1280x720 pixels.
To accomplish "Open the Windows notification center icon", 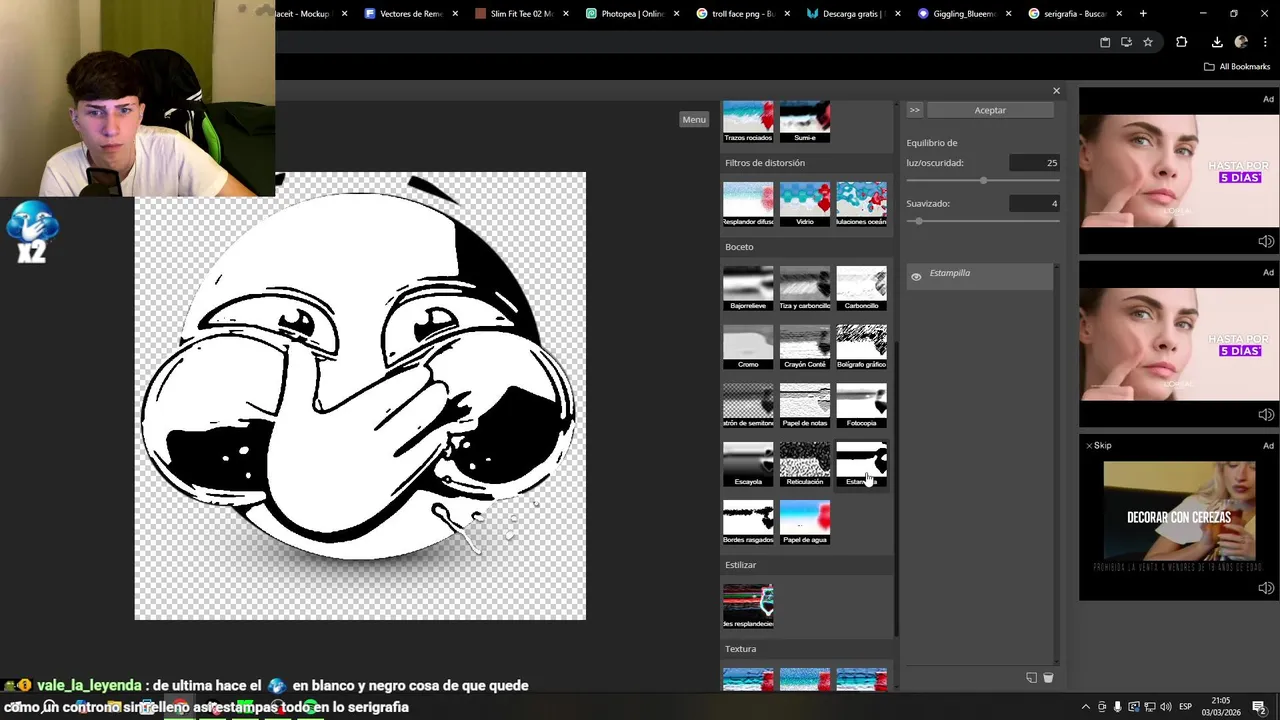I will click(1259, 707).
